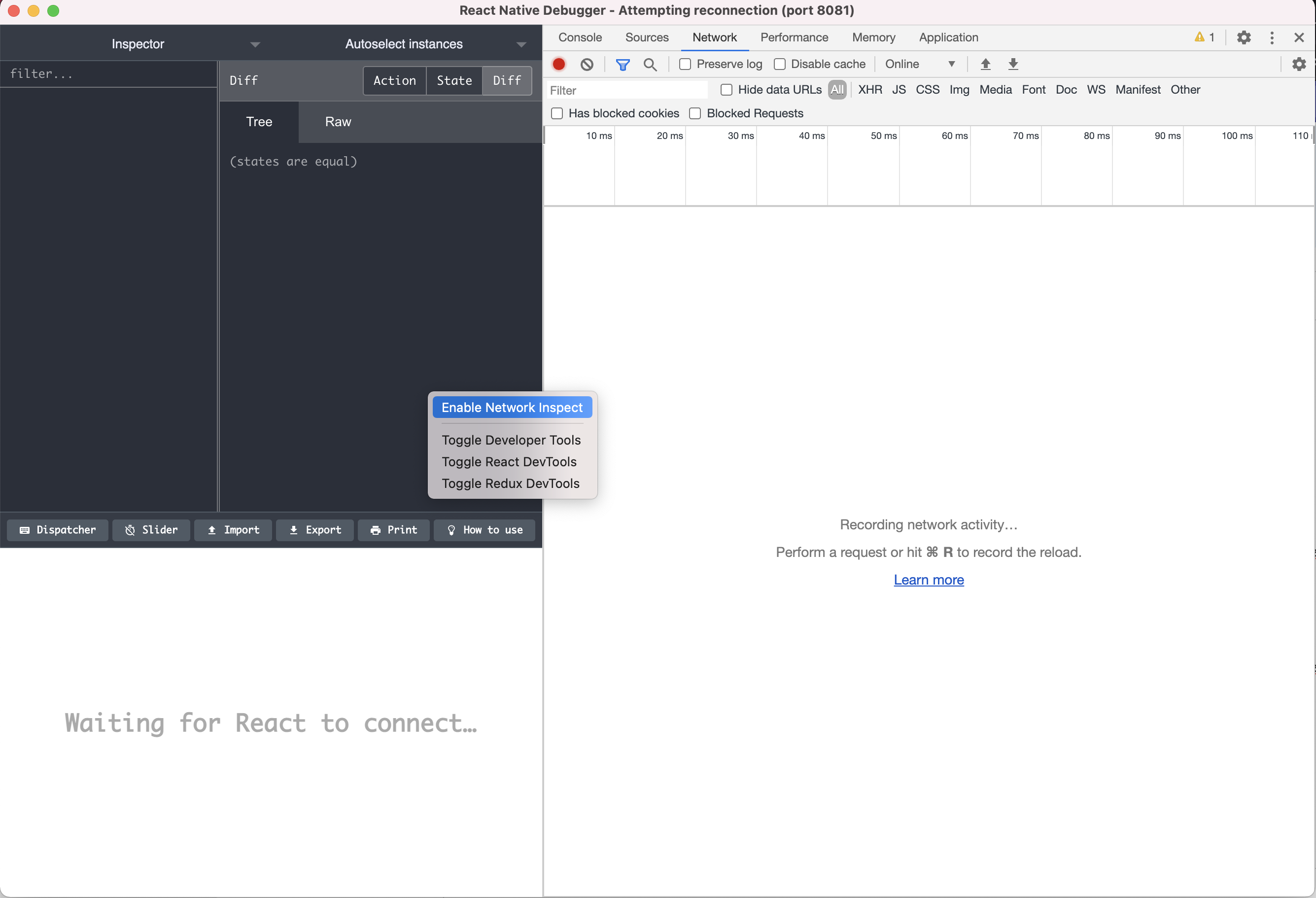Filter requests by Media

coord(996,90)
